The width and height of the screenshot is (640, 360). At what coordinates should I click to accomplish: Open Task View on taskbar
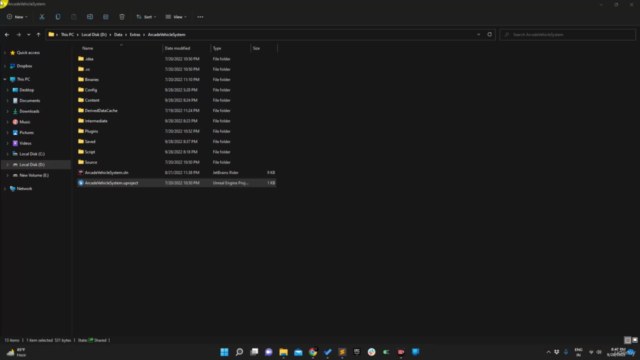click(x=254, y=352)
